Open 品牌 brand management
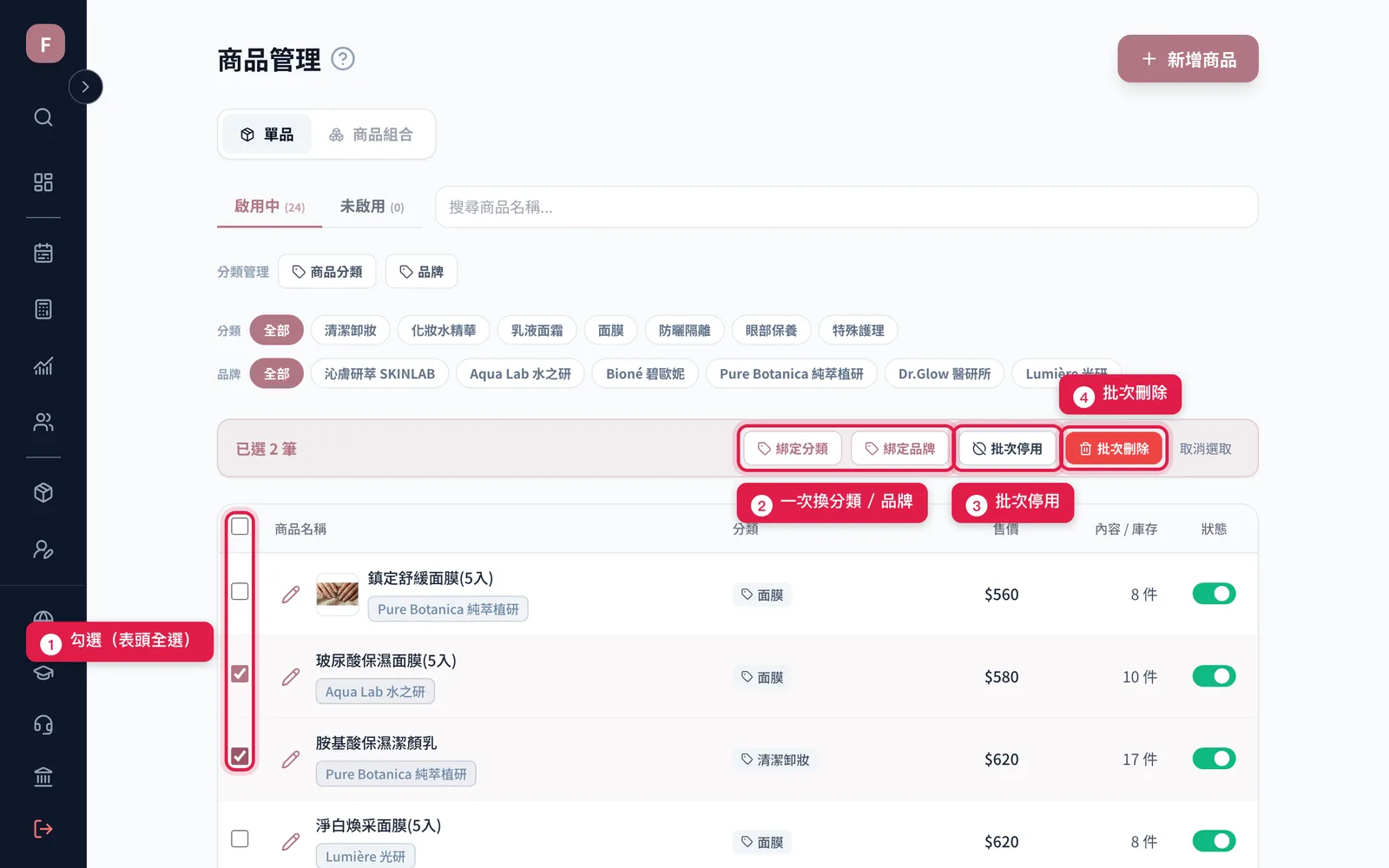Screen dimensions: 1389x868 [x=421, y=272]
